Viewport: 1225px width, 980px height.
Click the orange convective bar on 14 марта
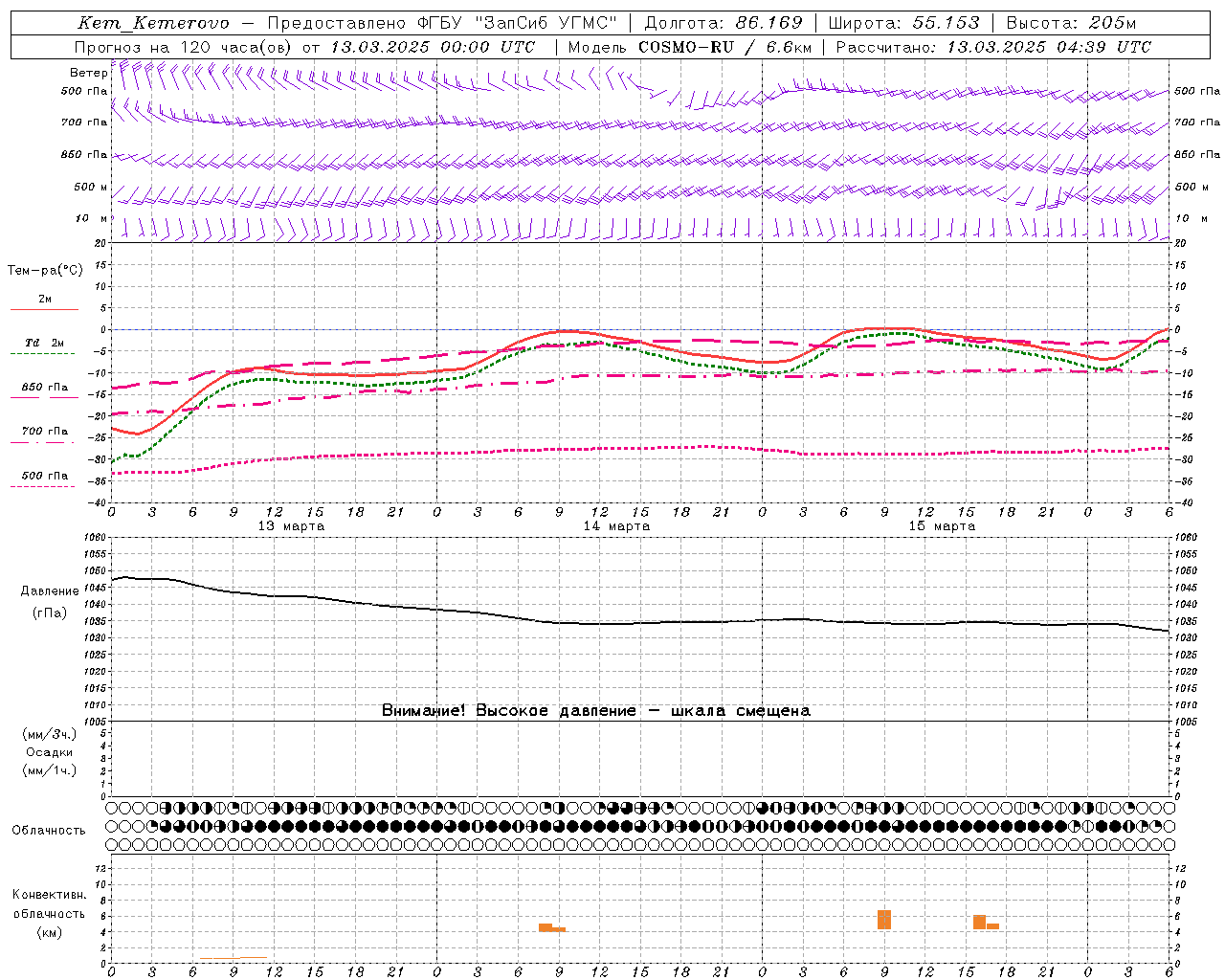552,927
